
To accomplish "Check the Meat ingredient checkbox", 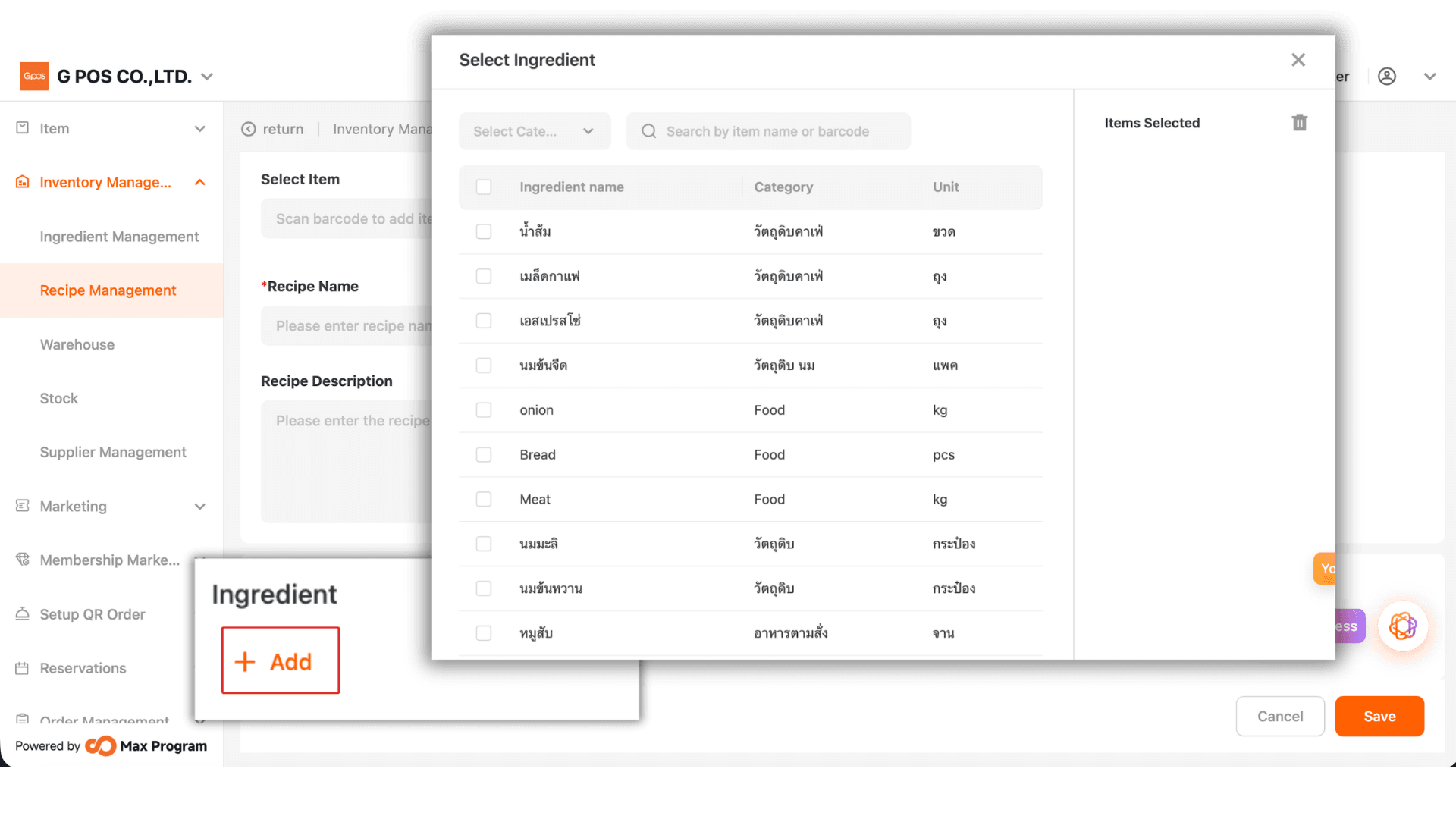I will coord(484,500).
